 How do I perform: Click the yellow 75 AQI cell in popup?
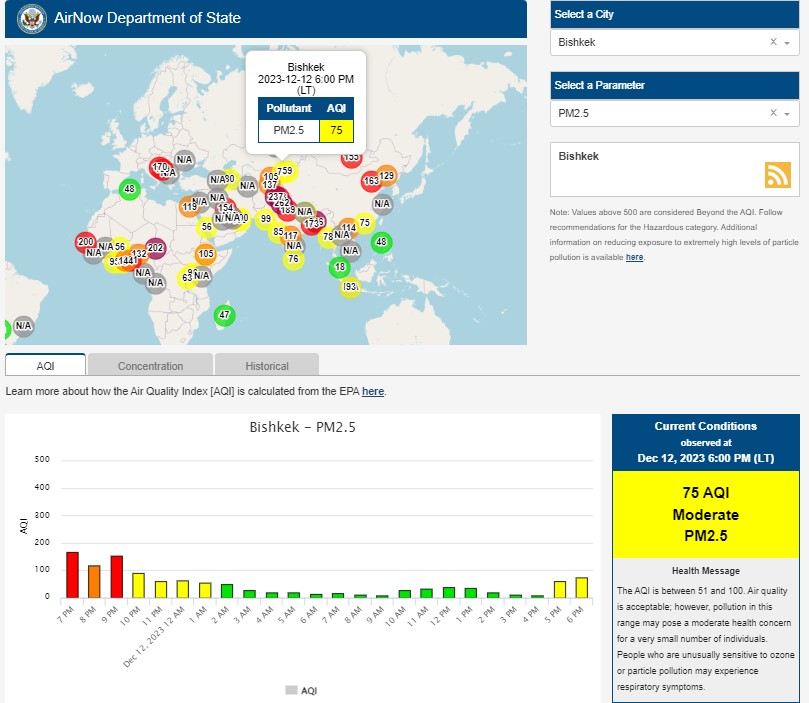click(336, 130)
